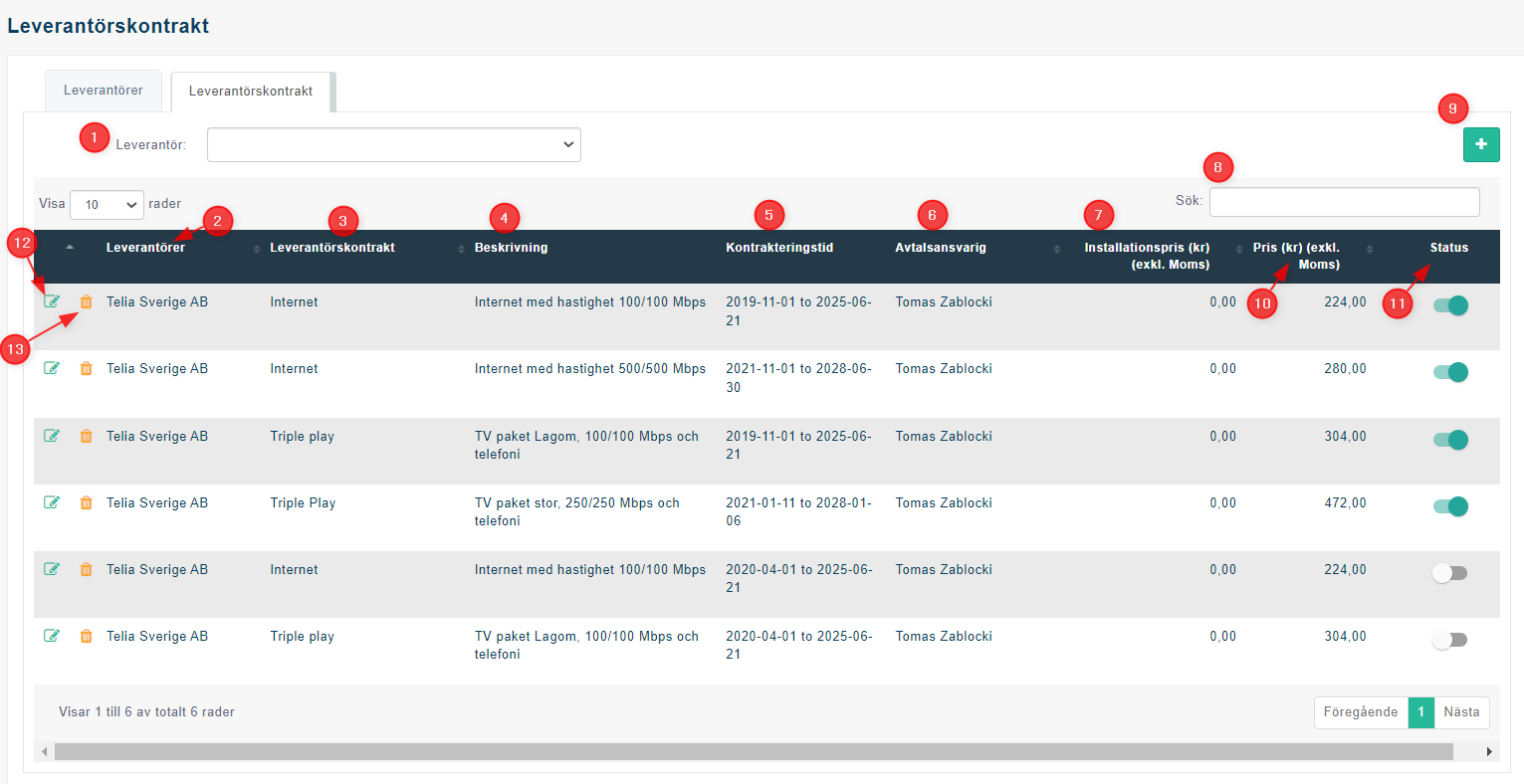Viewport: 1524px width, 784px height.
Task: Click 'Internet med hastighet 500/500 Mbps' cell
Action: tap(590, 368)
